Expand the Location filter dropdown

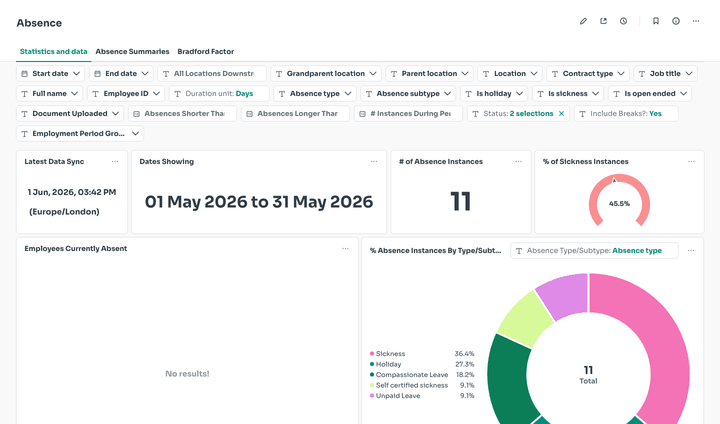[510, 73]
